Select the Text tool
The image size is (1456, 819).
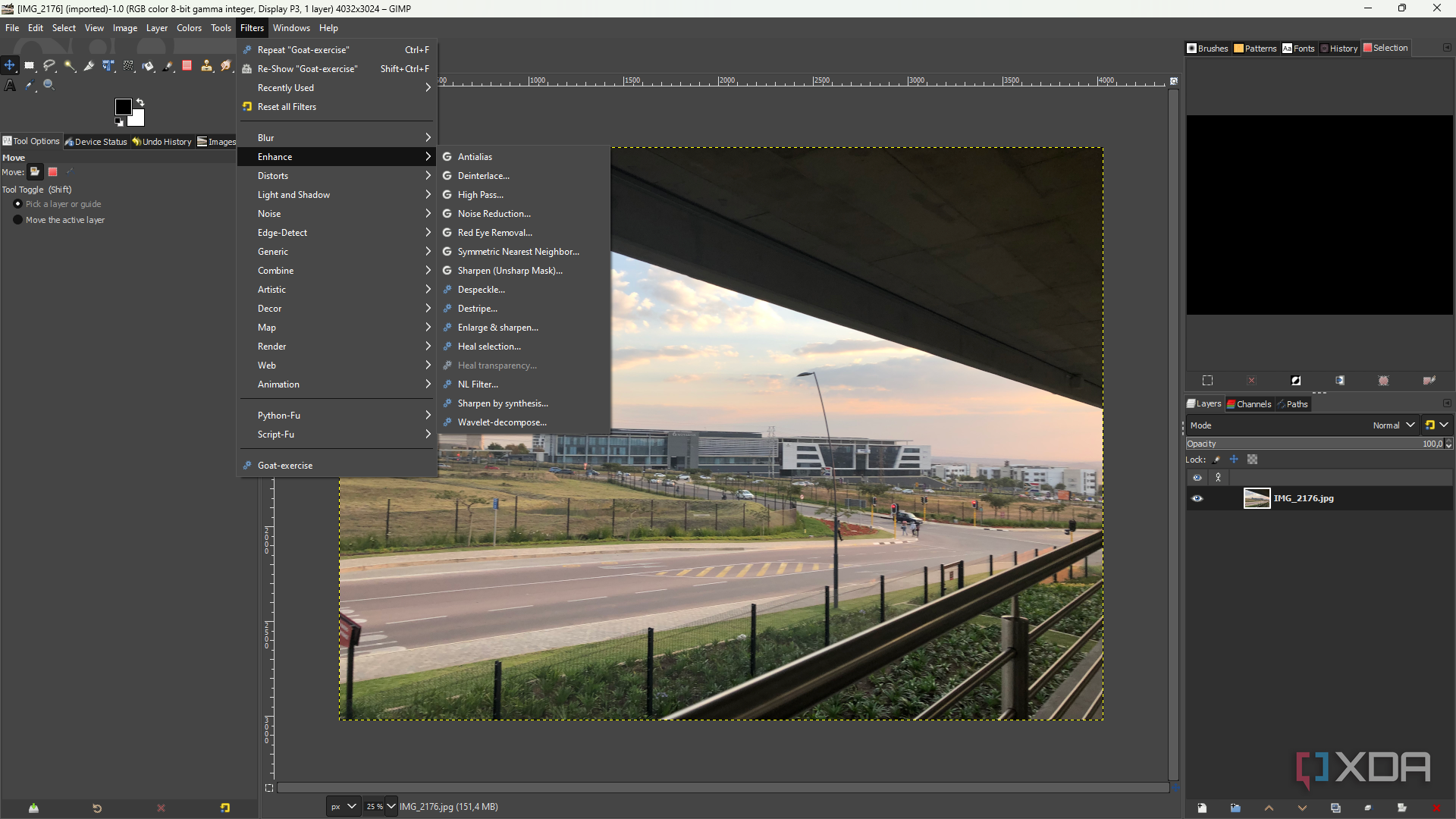(x=10, y=85)
